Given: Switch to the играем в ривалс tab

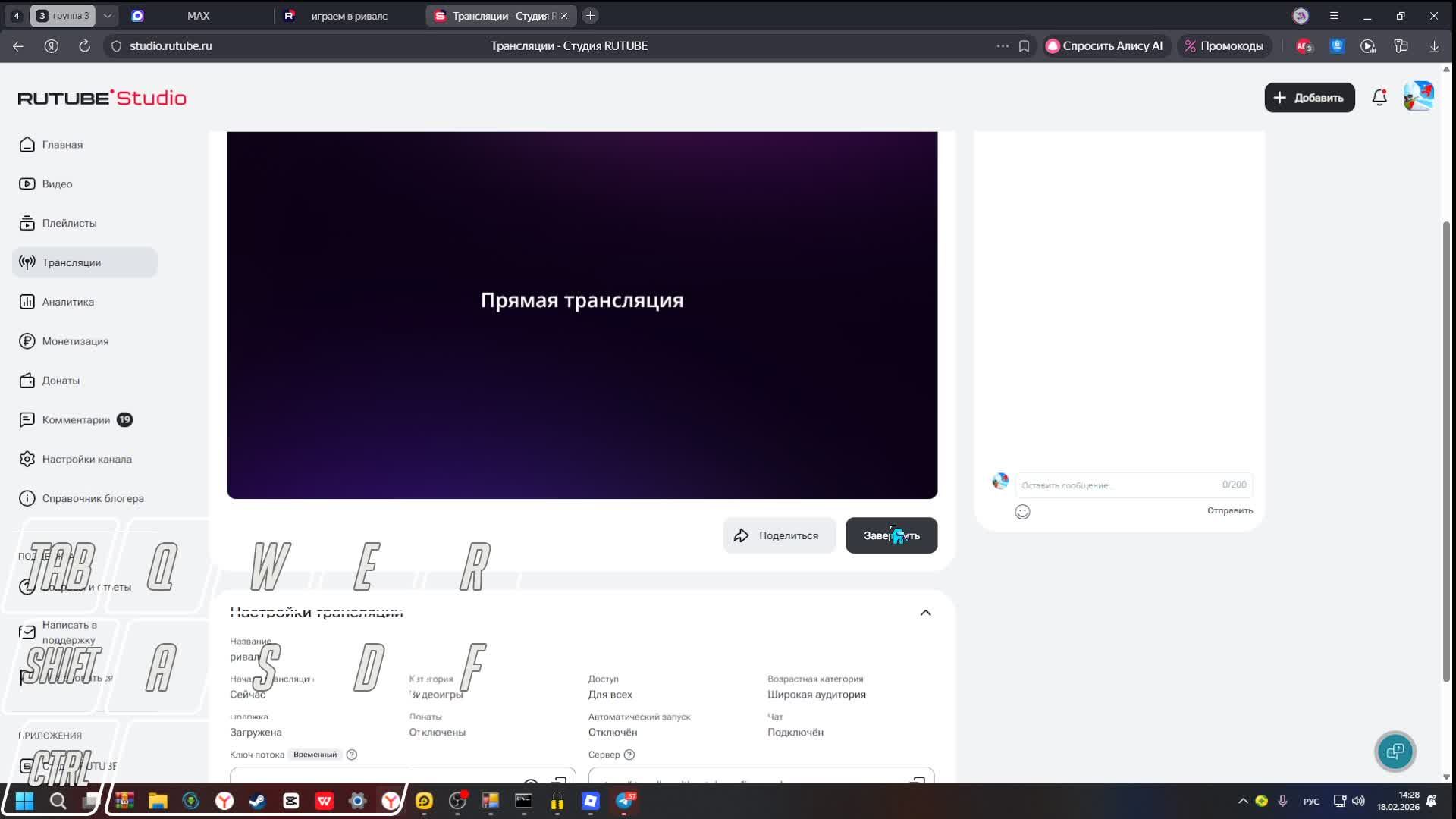Looking at the screenshot, I should tap(349, 15).
